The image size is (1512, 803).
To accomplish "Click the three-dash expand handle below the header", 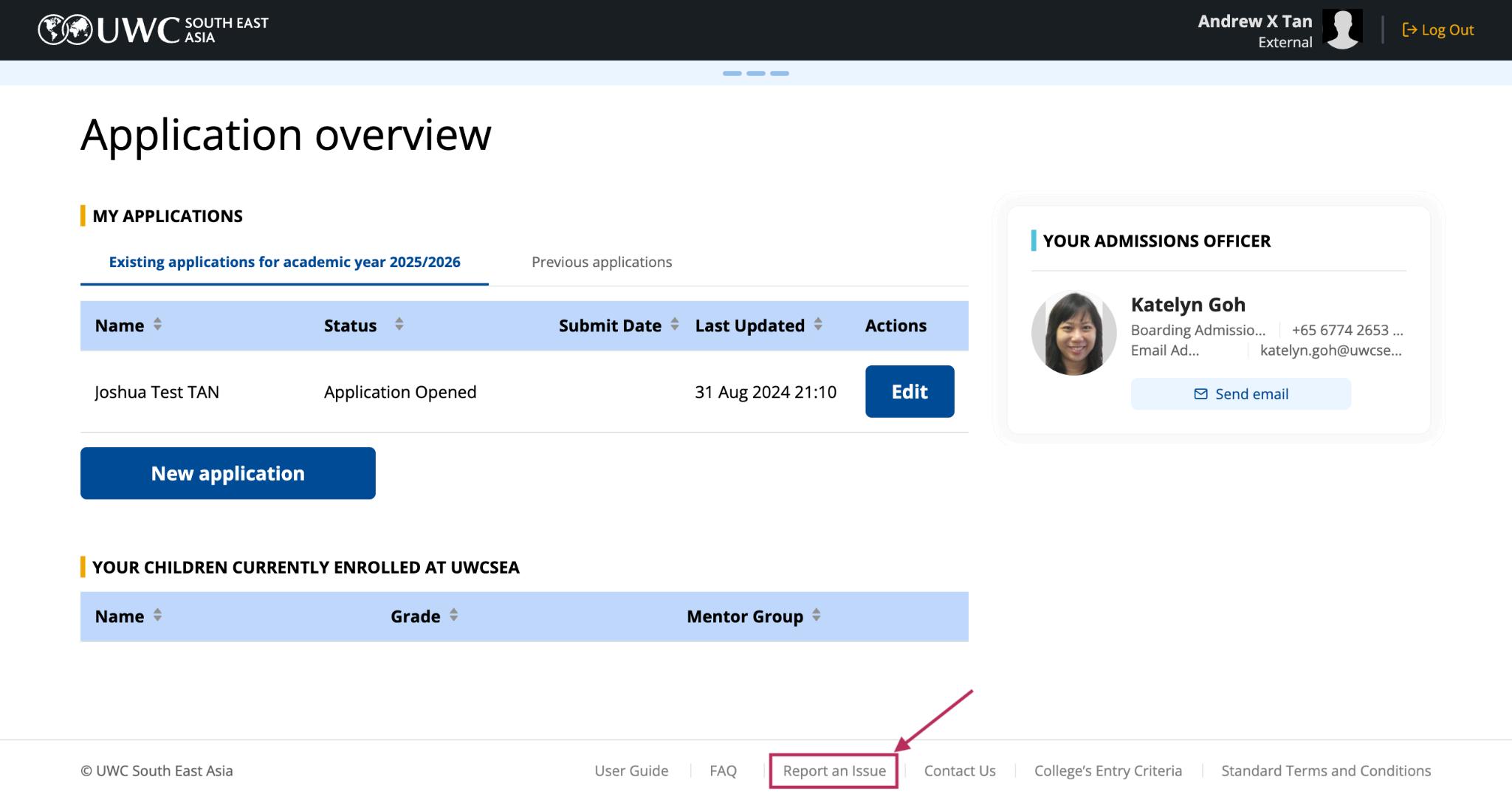I will 755,73.
